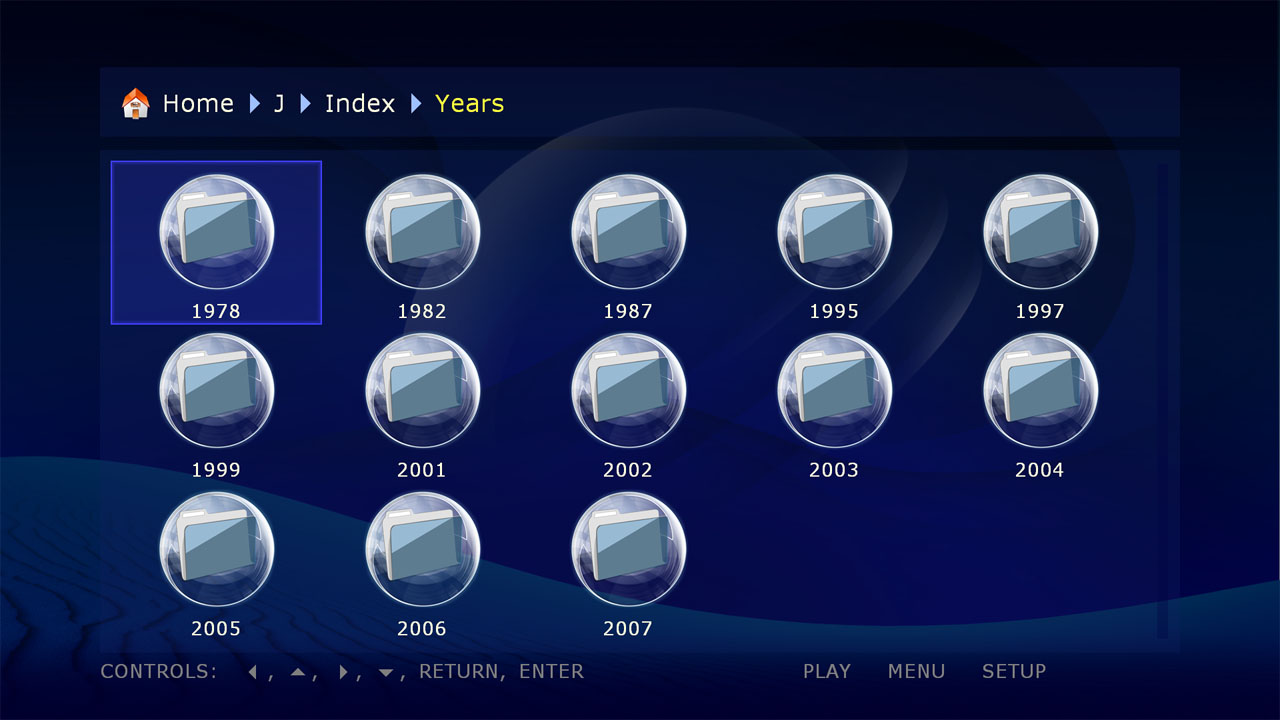This screenshot has height=720, width=1280.
Task: Open the 1999 year folder
Action: point(216,391)
